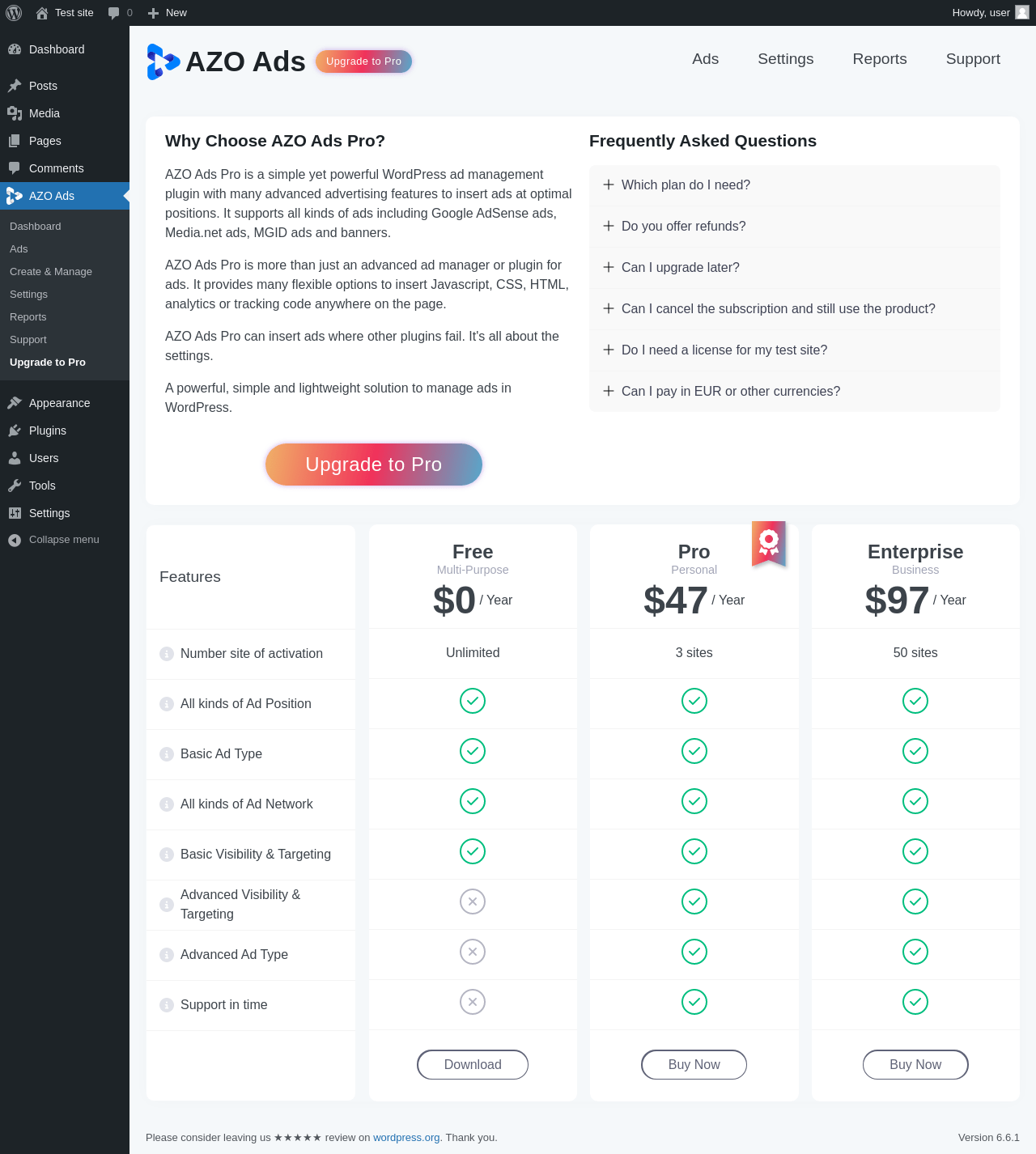Click the New plus icon in admin bar
This screenshot has width=1036, height=1154.
(153, 13)
